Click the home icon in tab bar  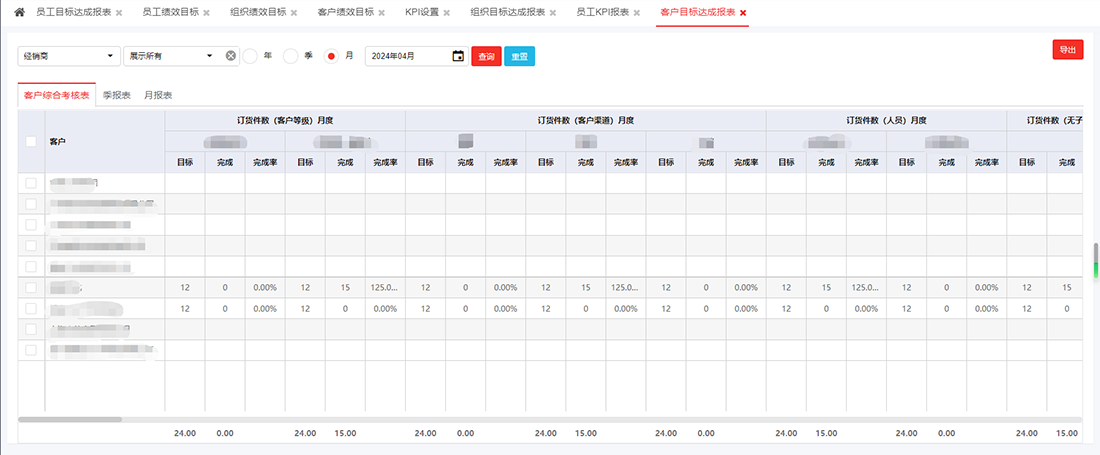[19, 12]
